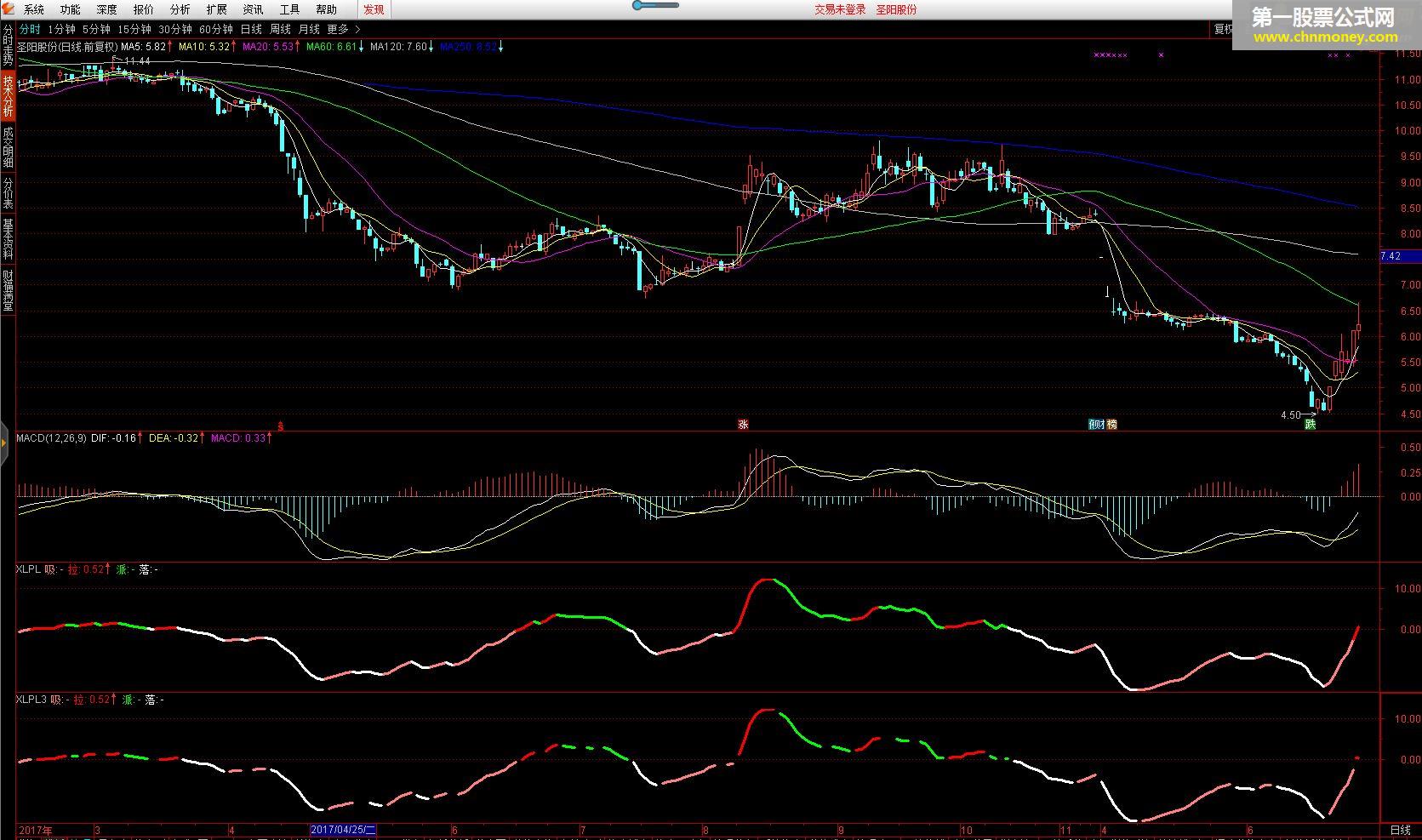Switch to the 周线 period tab
Viewport: 1422px width, 840px height.
point(280,29)
